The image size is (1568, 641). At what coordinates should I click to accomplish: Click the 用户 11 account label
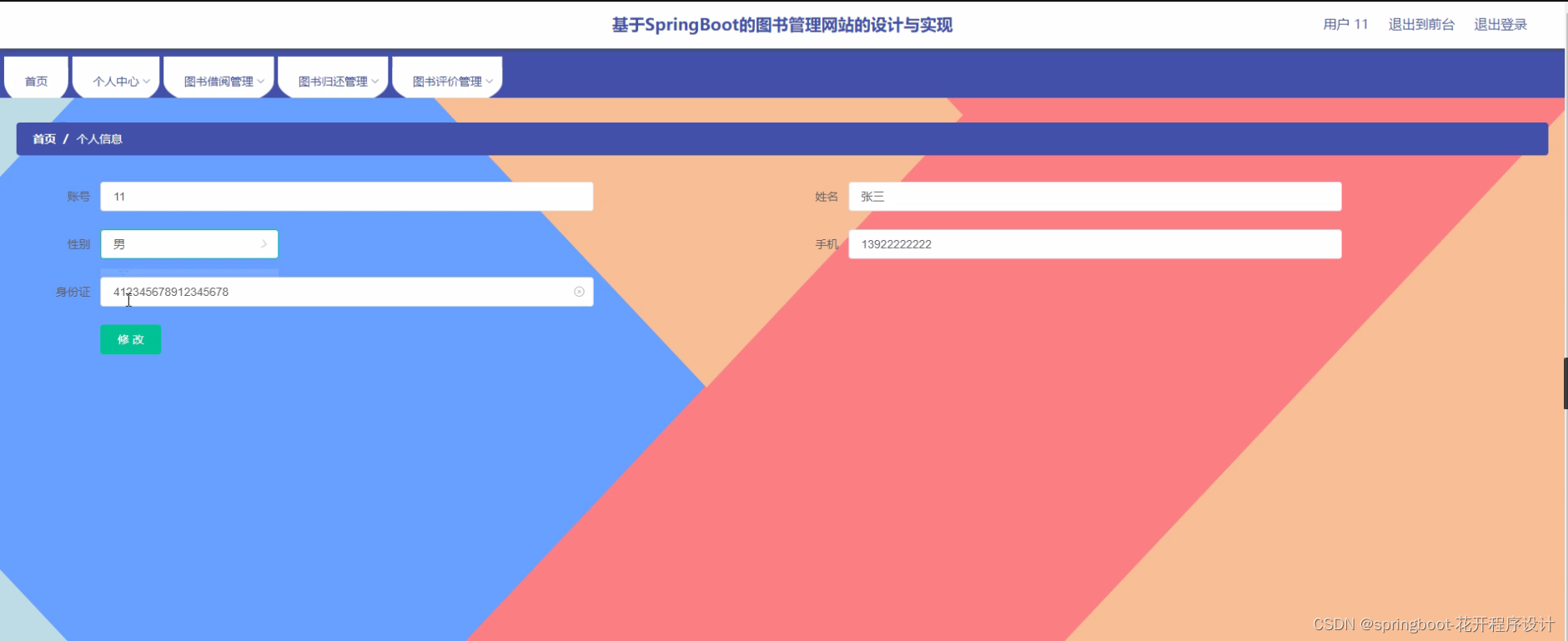pos(1345,24)
